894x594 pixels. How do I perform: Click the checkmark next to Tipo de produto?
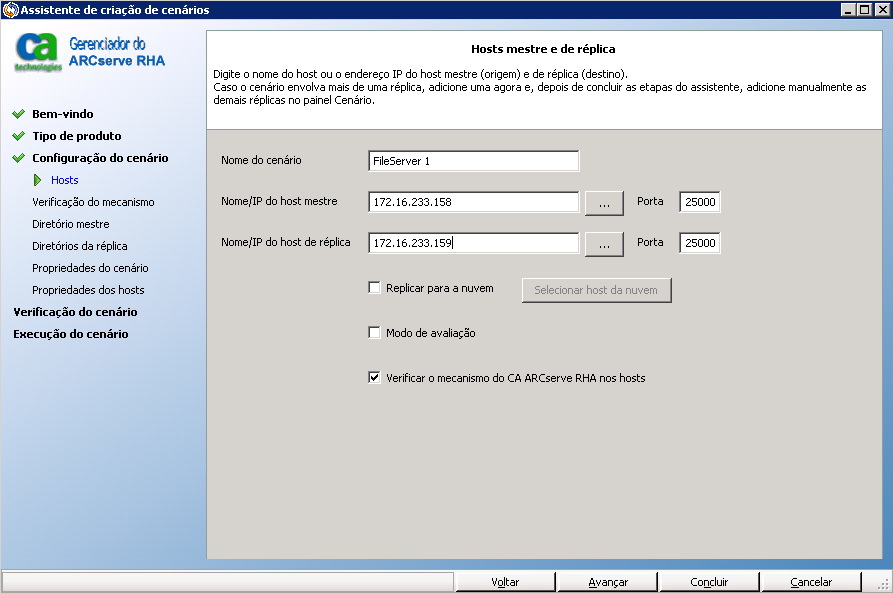point(18,136)
